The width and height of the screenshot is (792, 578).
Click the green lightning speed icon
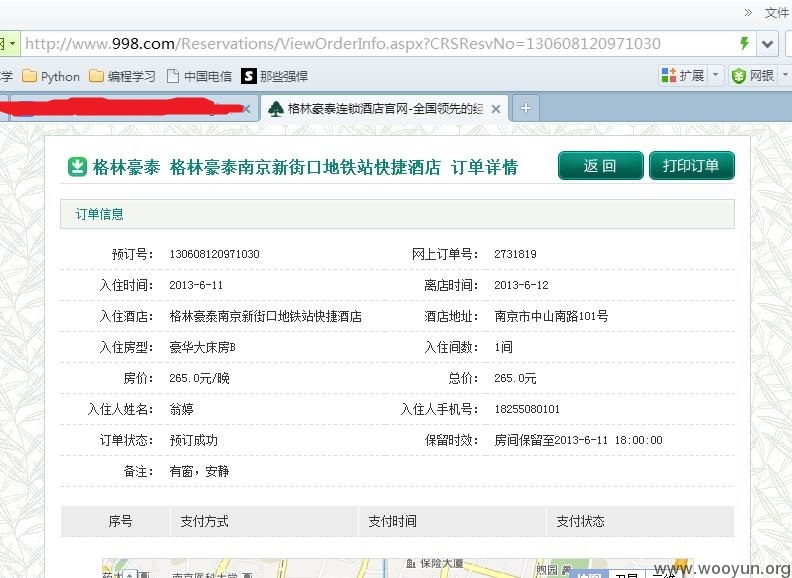tap(744, 43)
